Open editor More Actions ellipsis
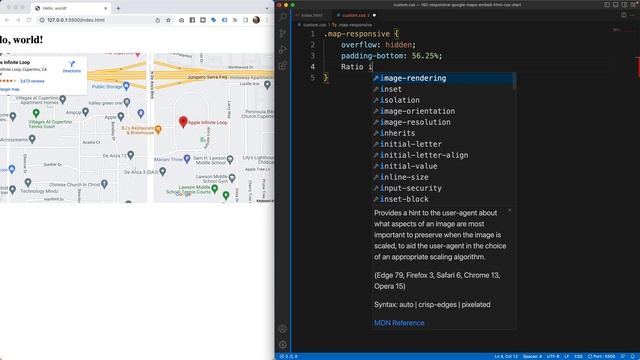 coord(633,15)
